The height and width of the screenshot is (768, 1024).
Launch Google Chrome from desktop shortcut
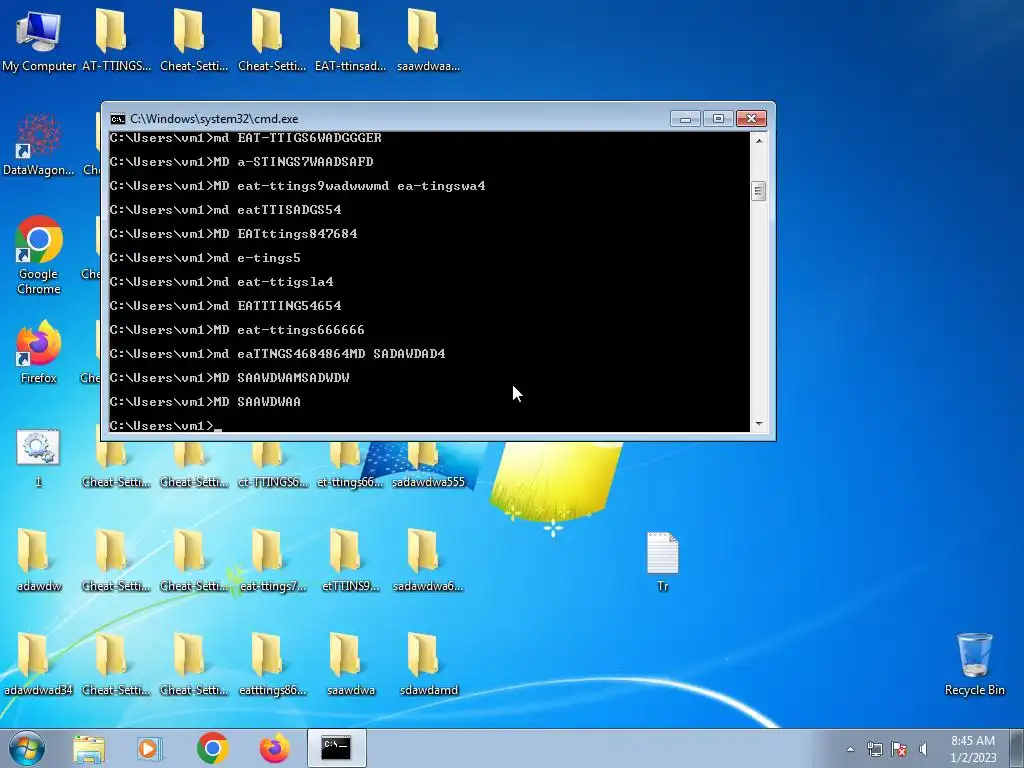[39, 255]
